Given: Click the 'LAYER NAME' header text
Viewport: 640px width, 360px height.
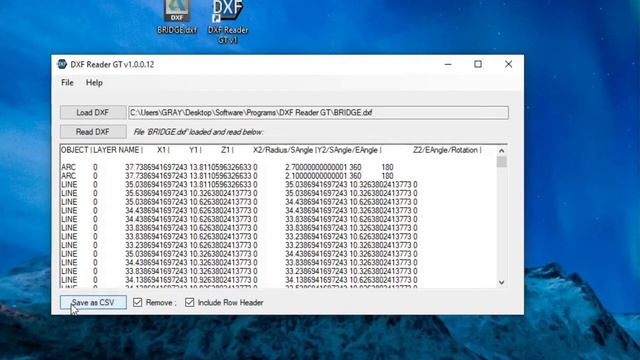Looking at the screenshot, I should [x=116, y=150].
